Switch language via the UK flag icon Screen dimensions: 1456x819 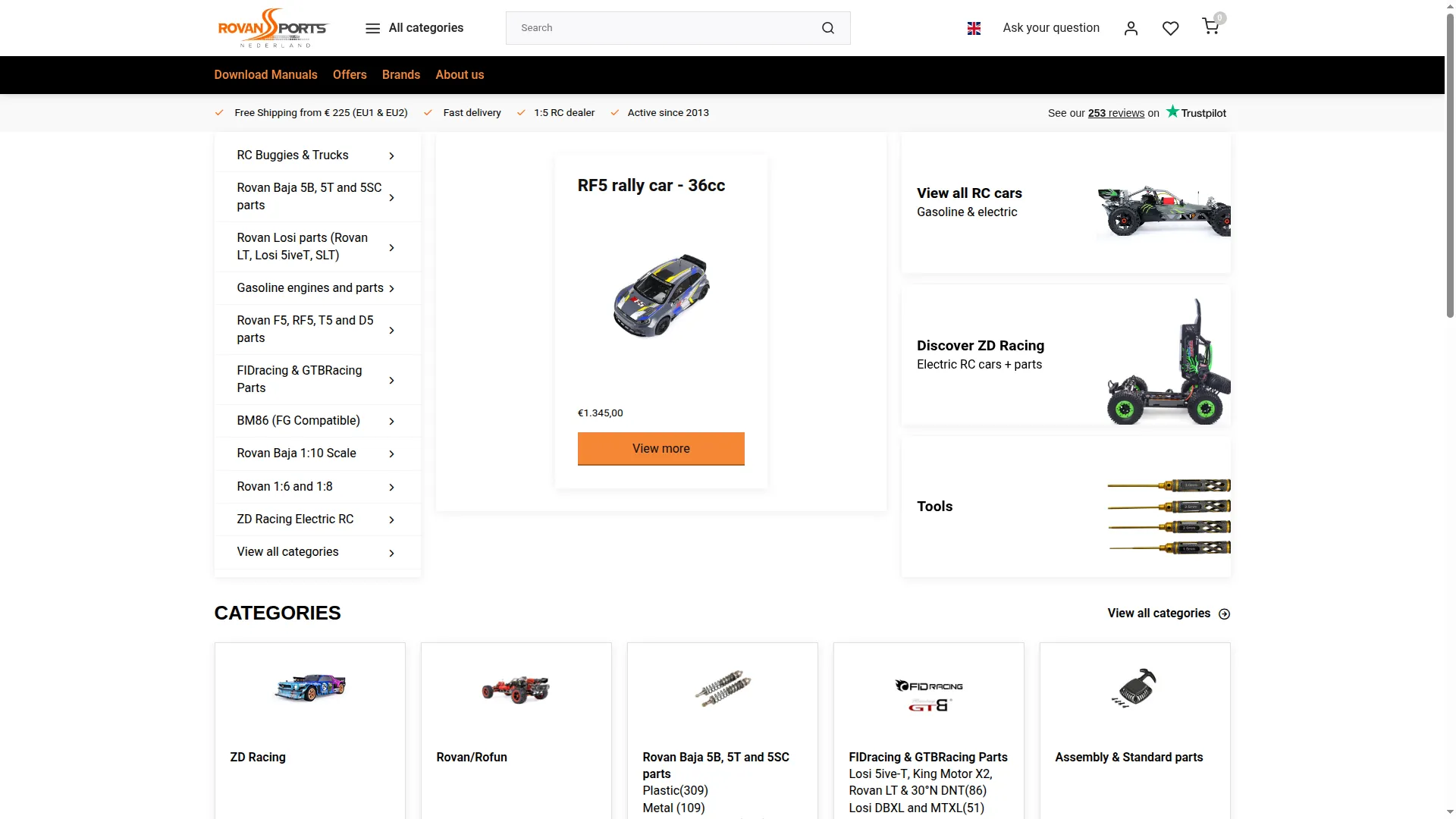click(x=974, y=28)
